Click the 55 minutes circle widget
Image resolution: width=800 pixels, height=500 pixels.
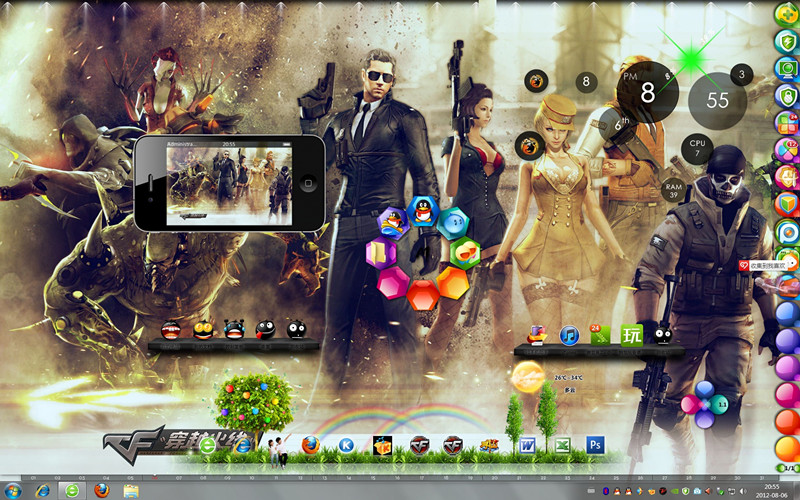pyautogui.click(x=717, y=101)
